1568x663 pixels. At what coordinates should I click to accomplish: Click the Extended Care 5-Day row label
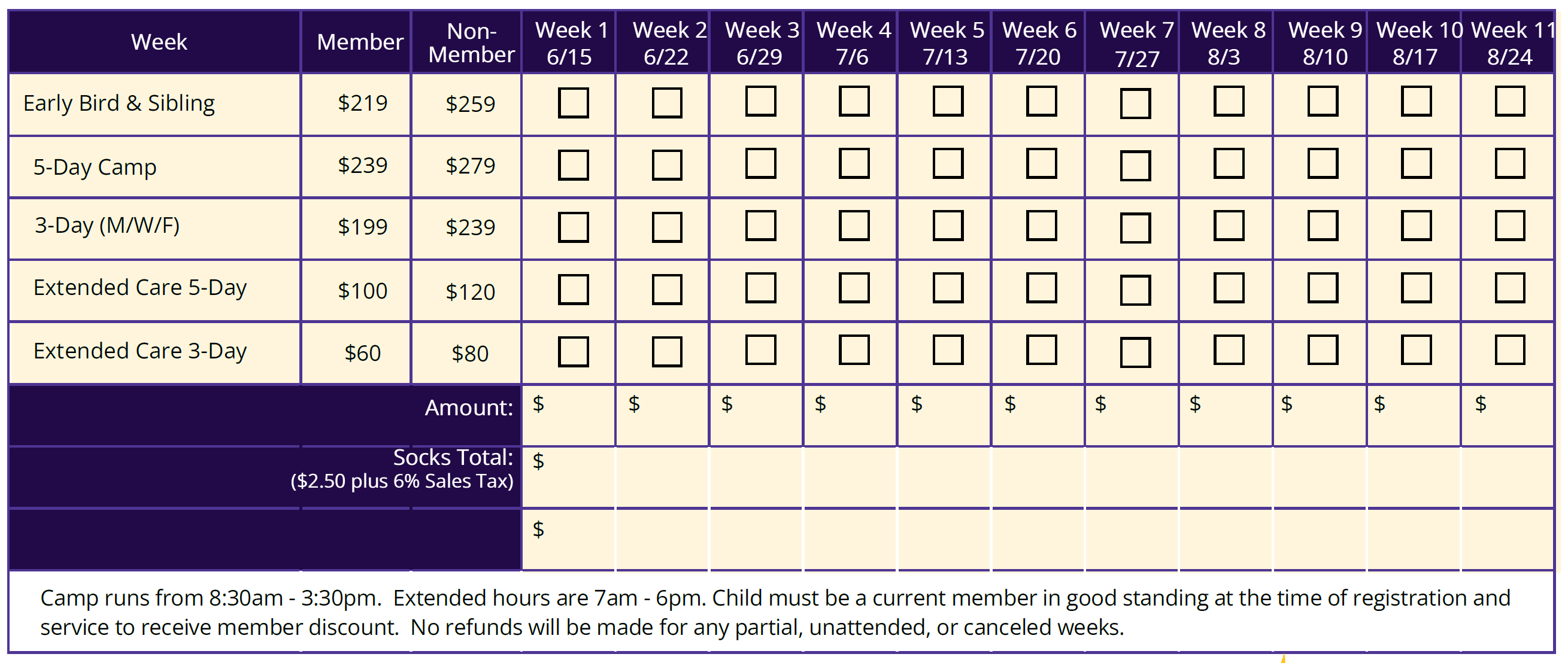pyautogui.click(x=140, y=288)
